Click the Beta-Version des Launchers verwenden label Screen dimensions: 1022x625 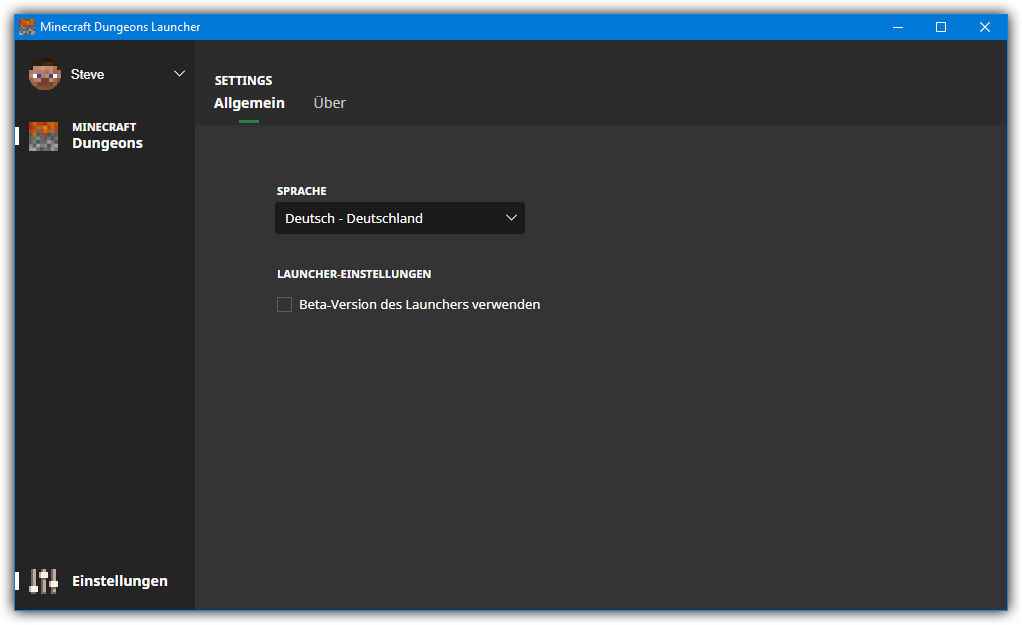pyautogui.click(x=419, y=304)
